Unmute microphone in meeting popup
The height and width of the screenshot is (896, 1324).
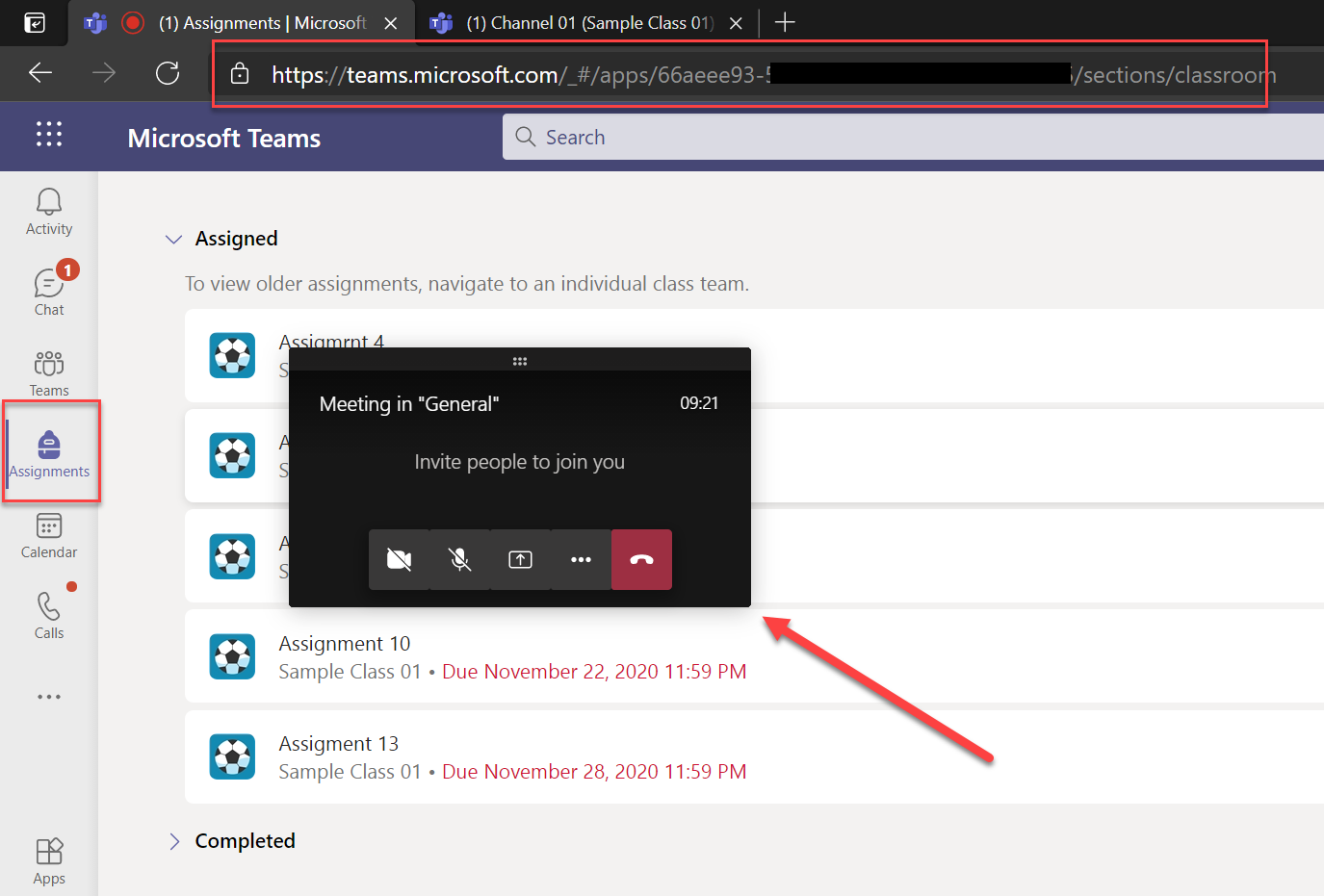point(460,559)
